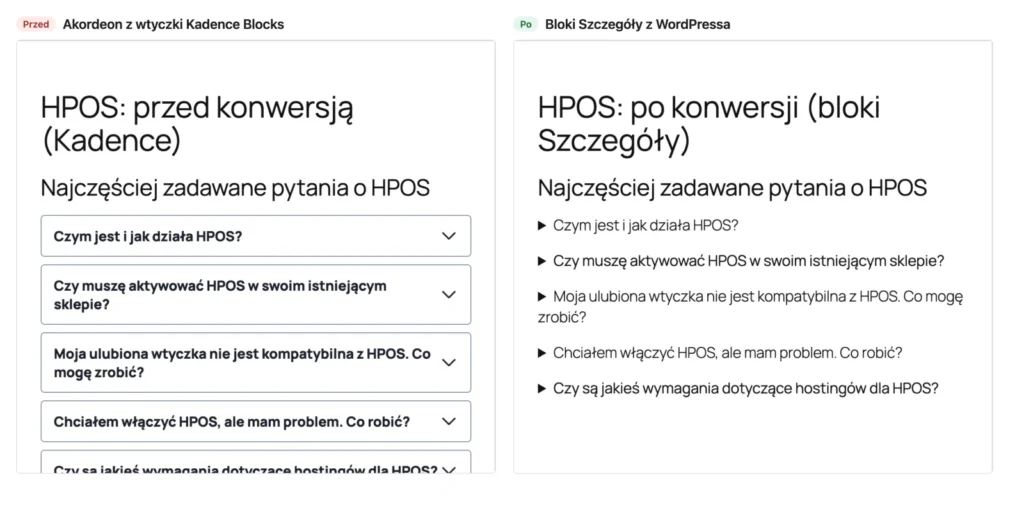This screenshot has width=1024, height=506.
Task: Click summary text 'Czy muszę aktywować HPOS' in right panel
Action: click(748, 261)
